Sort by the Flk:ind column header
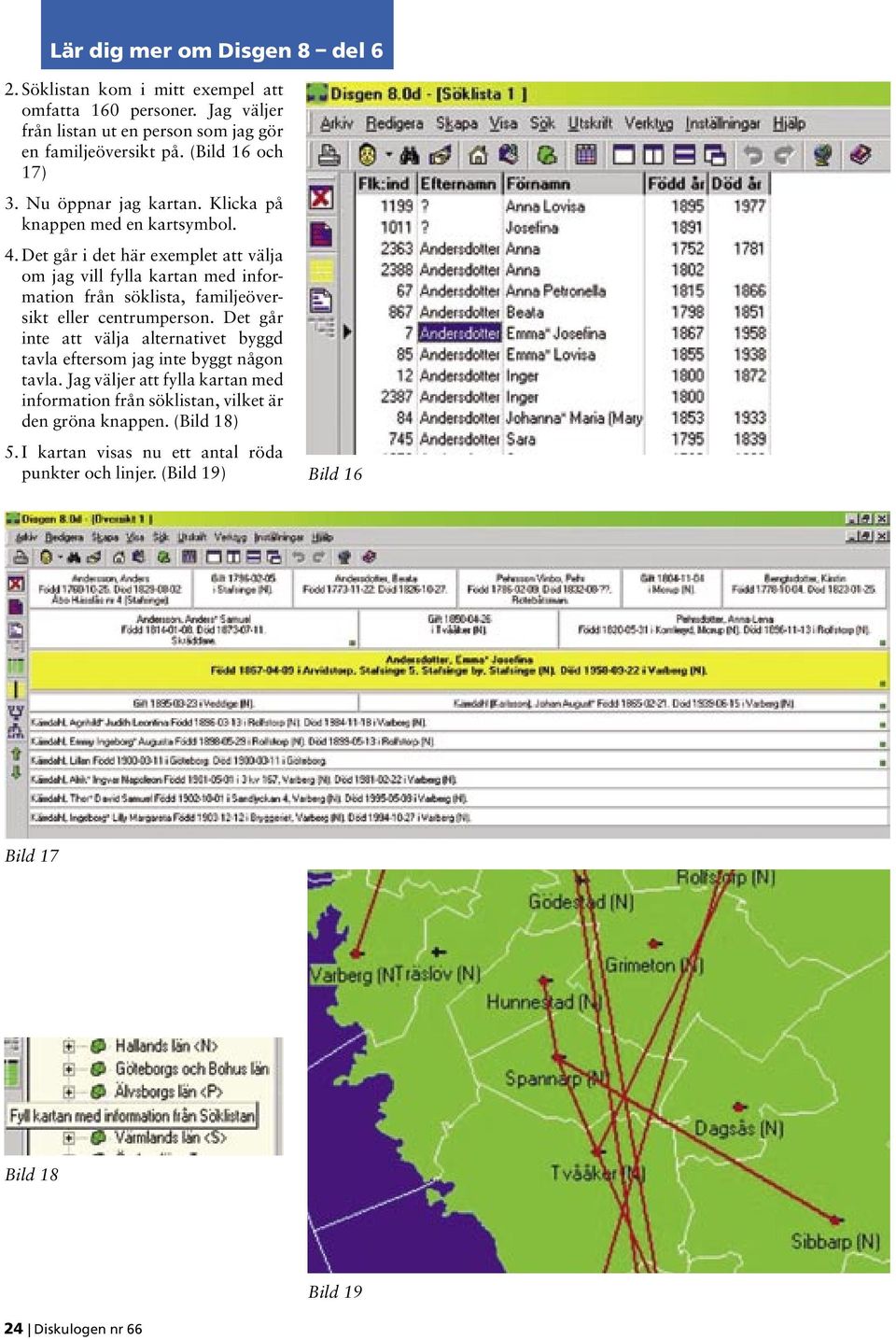Image resolution: width=896 pixels, height=1340 pixels. pos(385,184)
